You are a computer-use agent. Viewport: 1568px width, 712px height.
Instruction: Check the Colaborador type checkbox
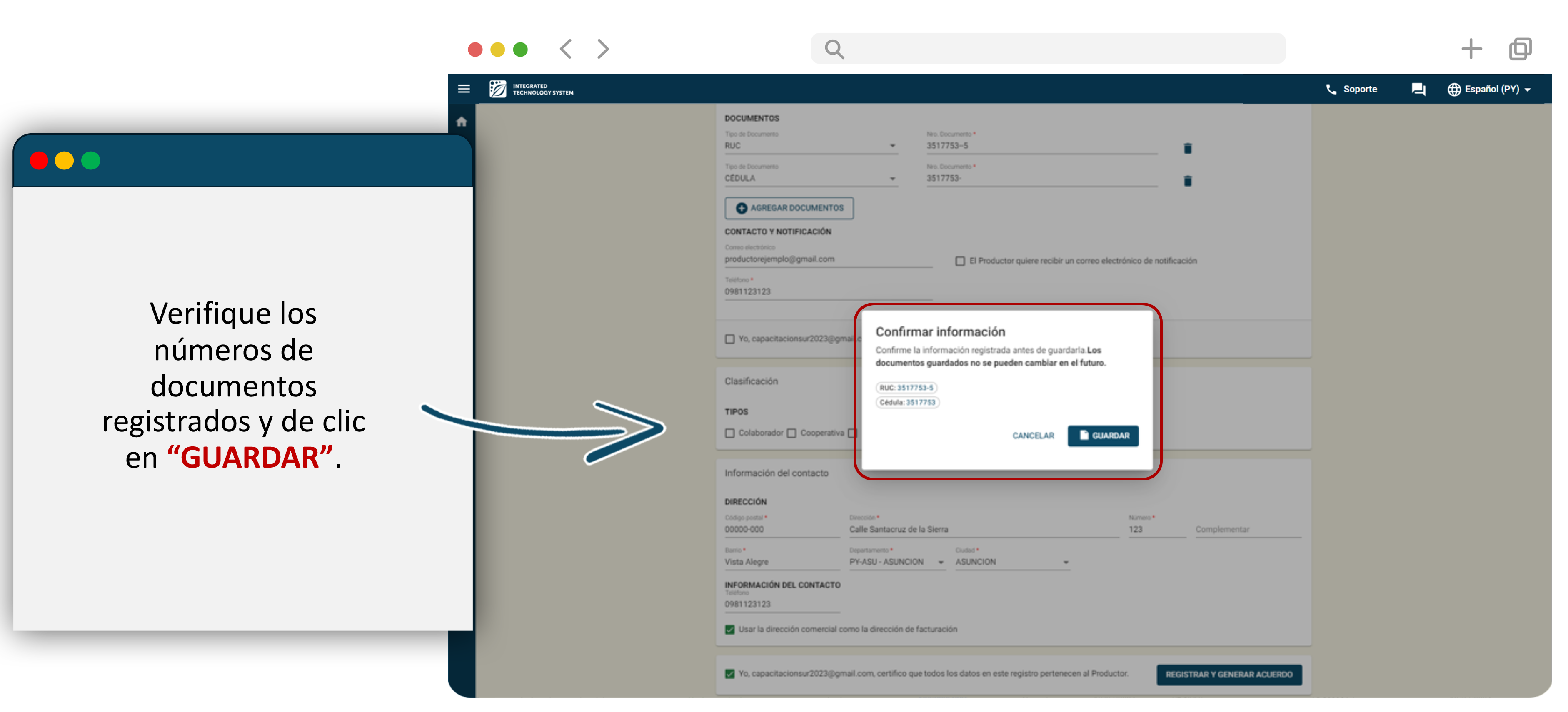click(x=730, y=433)
